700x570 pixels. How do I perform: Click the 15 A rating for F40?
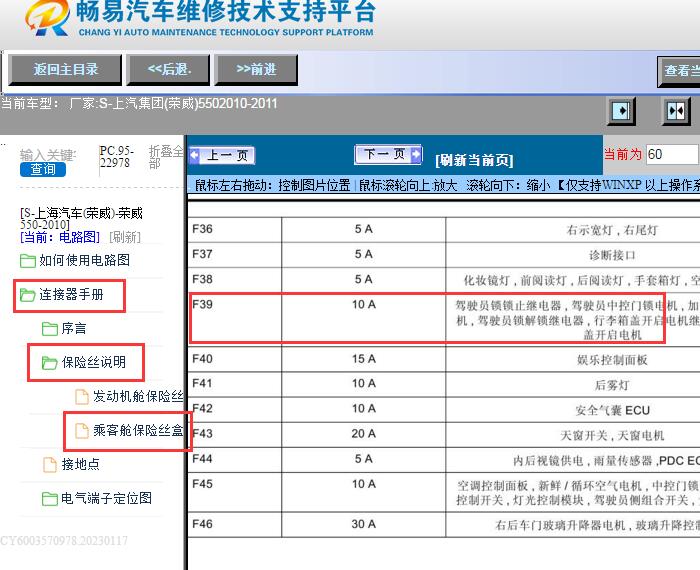click(x=363, y=359)
